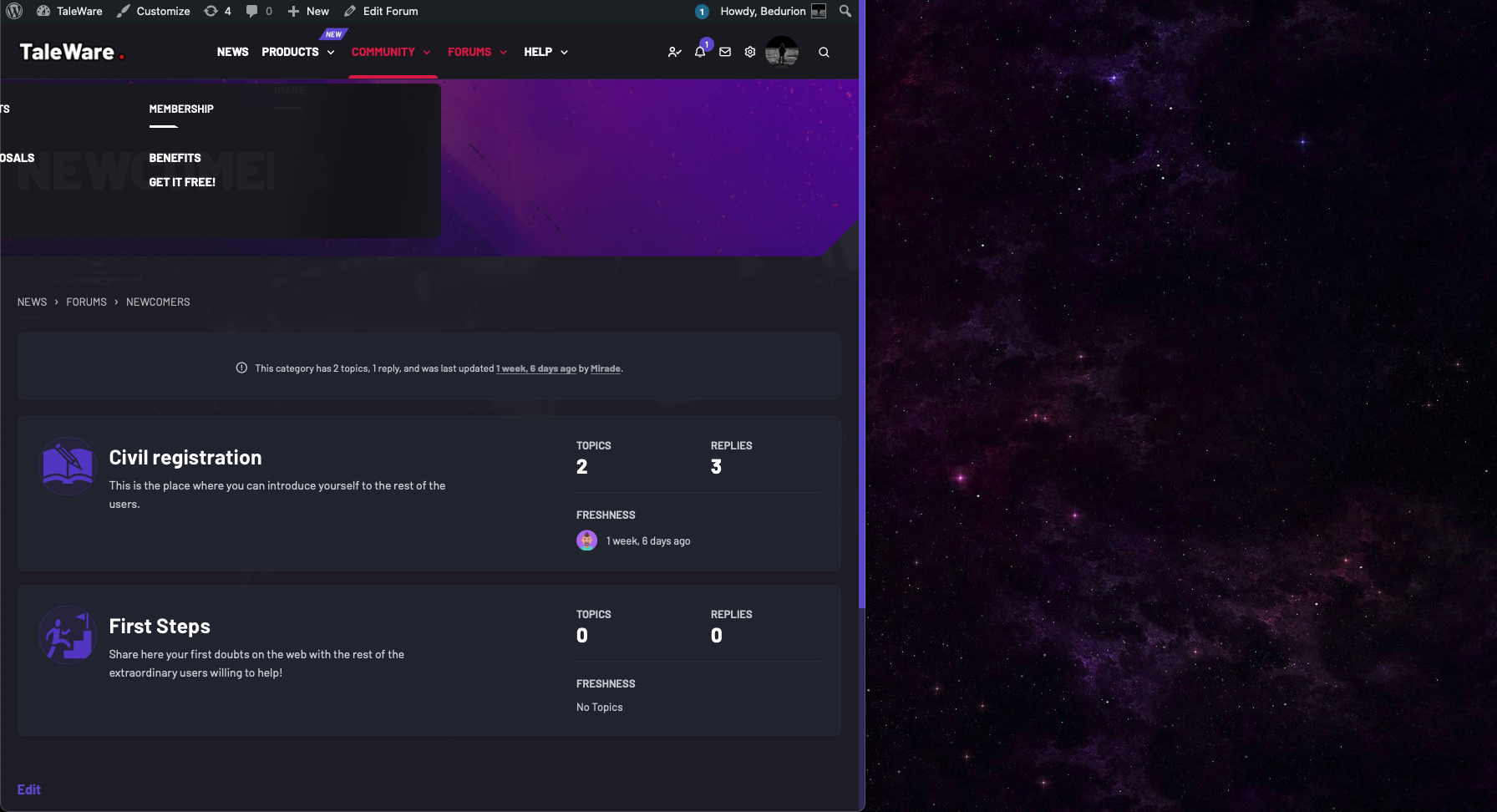1497x812 pixels.
Task: Select GET IT FREE! in dropdown
Action: 182,182
